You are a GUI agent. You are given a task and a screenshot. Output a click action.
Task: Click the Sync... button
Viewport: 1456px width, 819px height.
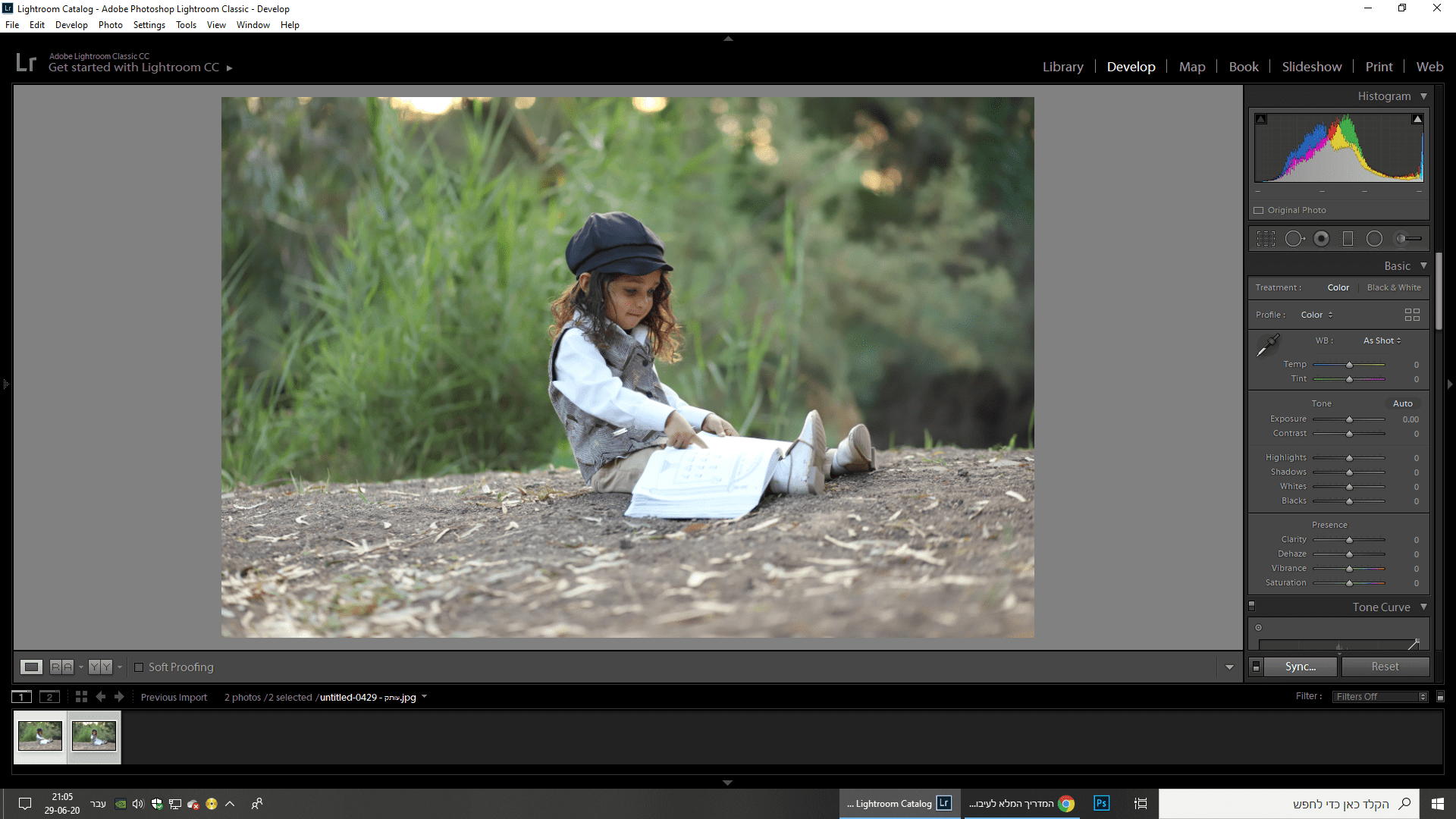tap(1300, 667)
